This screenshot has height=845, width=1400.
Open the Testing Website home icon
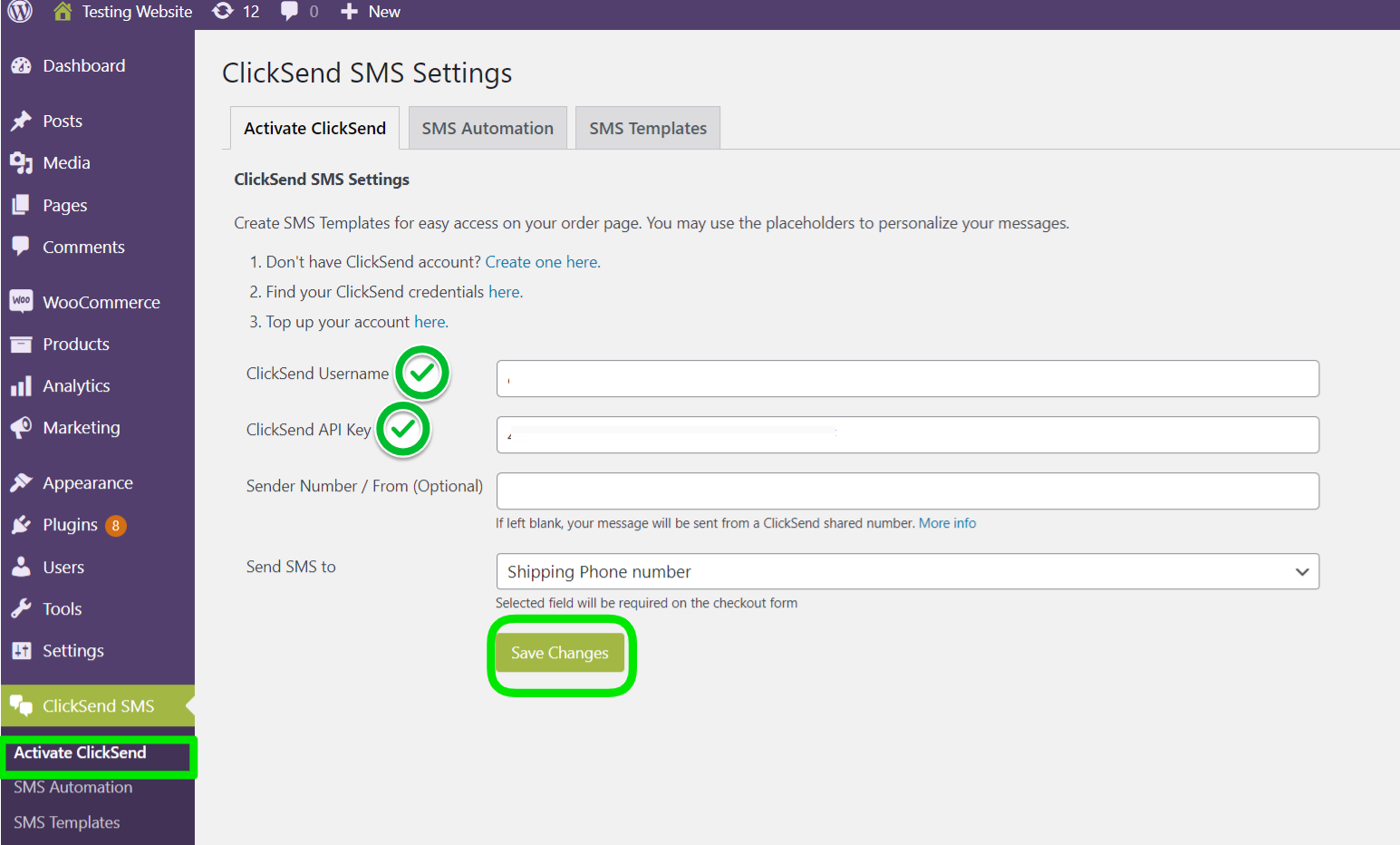[63, 11]
